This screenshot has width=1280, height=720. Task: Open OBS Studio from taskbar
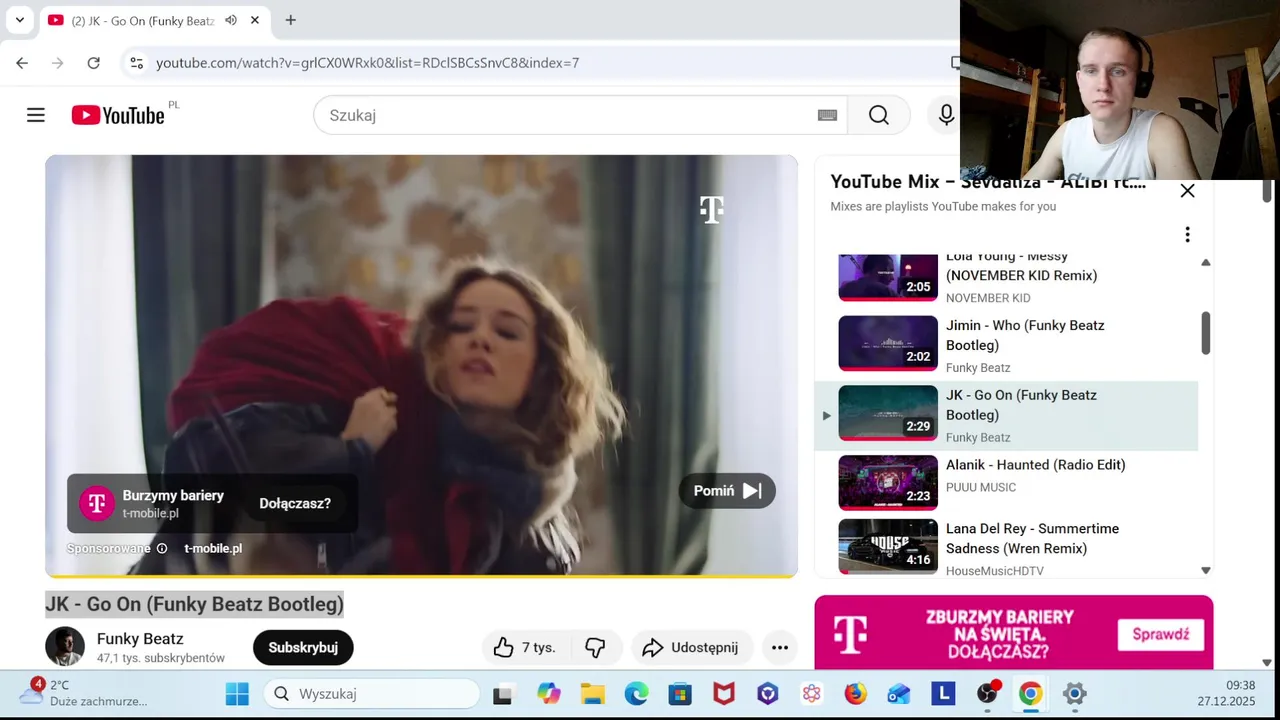pyautogui.click(x=987, y=694)
